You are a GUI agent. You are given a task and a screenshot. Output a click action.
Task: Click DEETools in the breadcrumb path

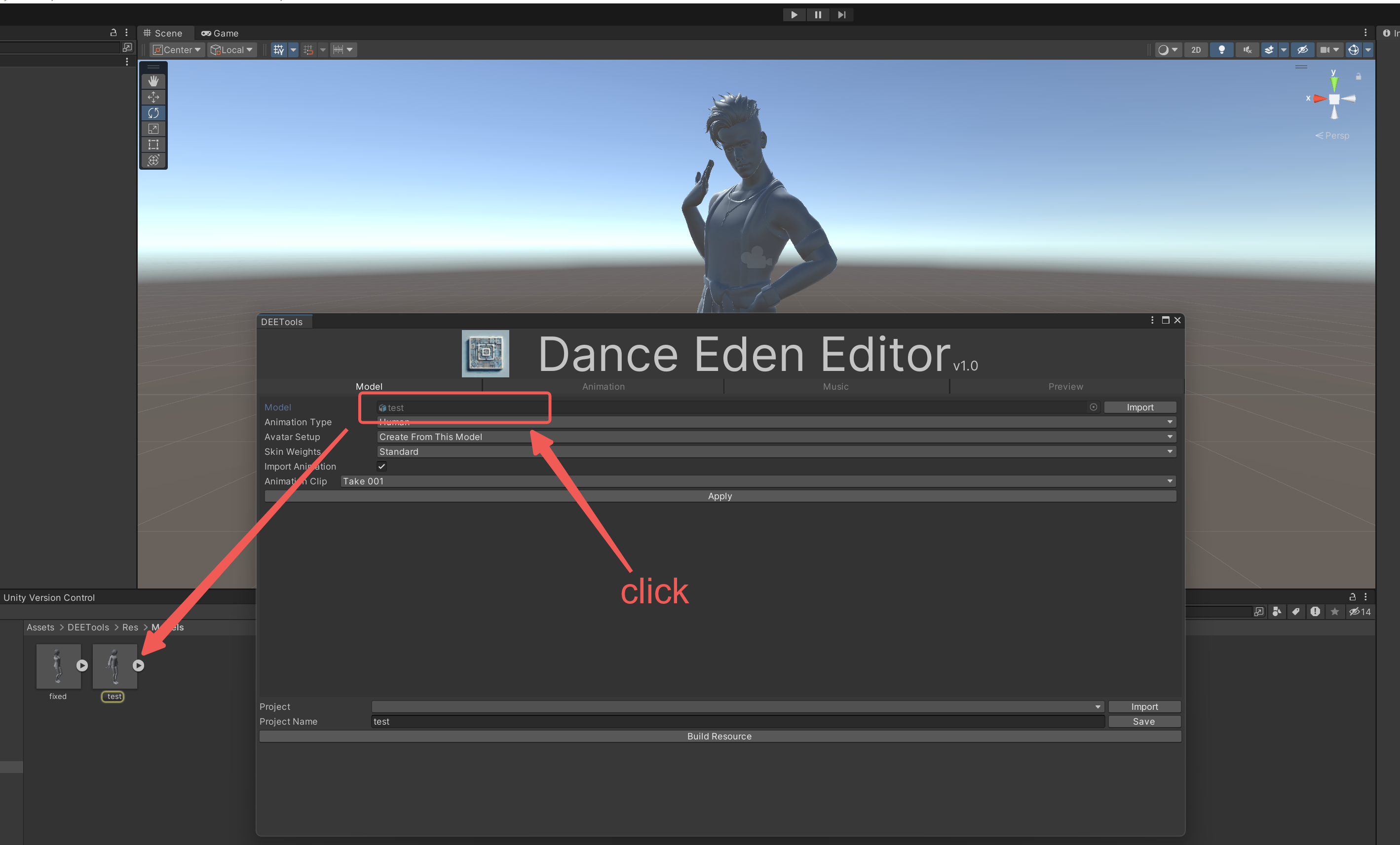tap(88, 627)
